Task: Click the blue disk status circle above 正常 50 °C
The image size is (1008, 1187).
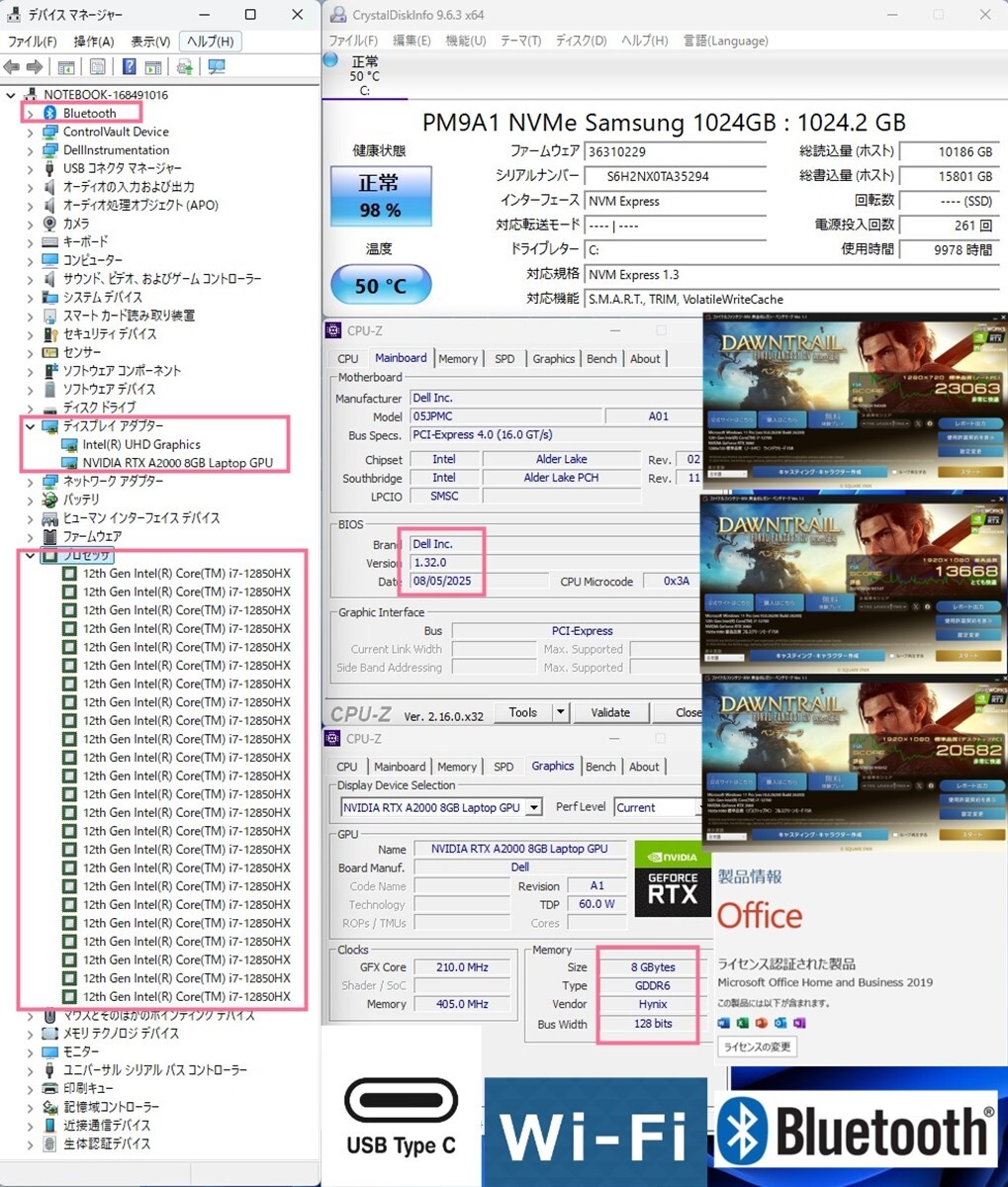Action: click(x=330, y=61)
